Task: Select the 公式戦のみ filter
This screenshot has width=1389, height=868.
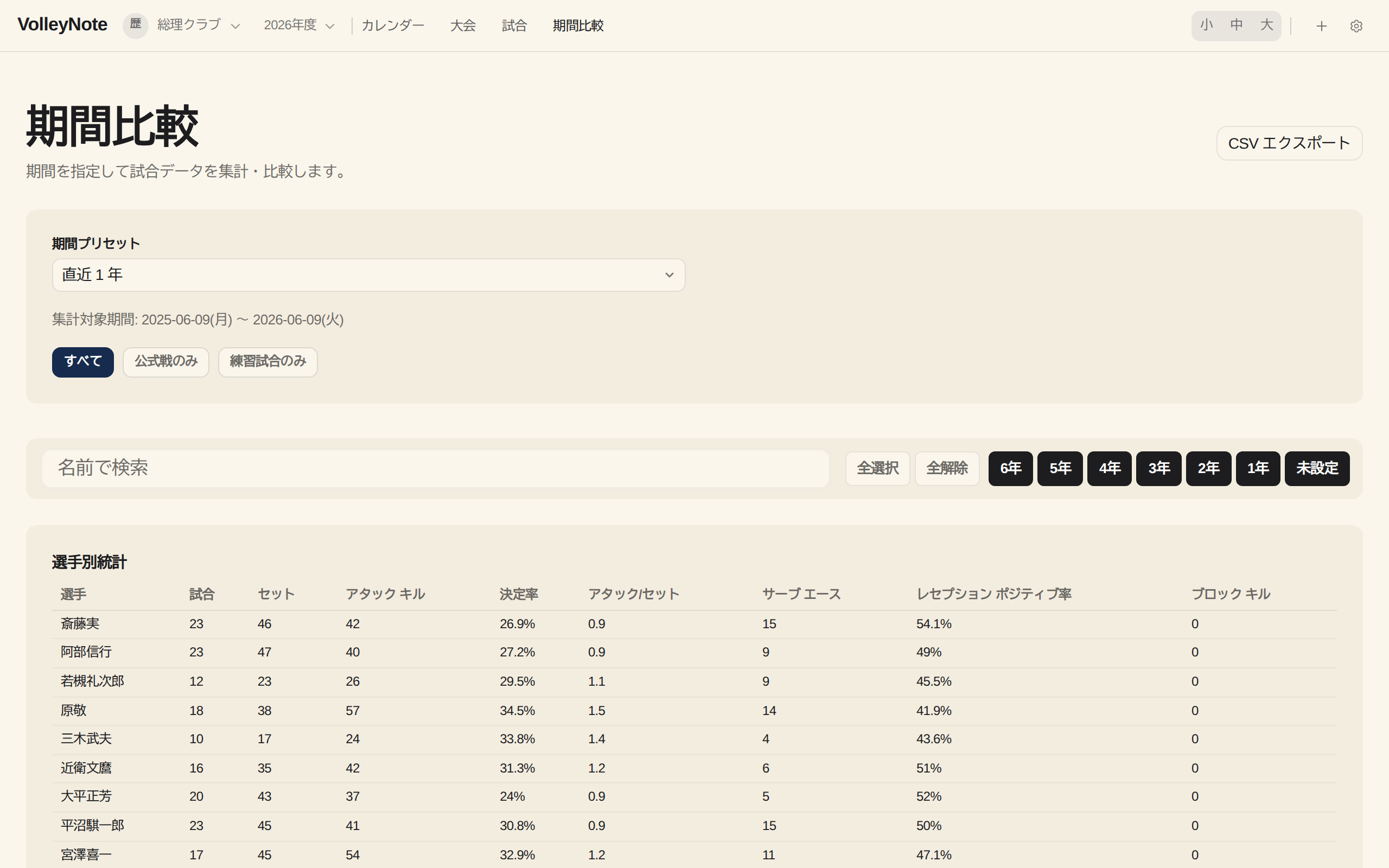Action: (166, 362)
